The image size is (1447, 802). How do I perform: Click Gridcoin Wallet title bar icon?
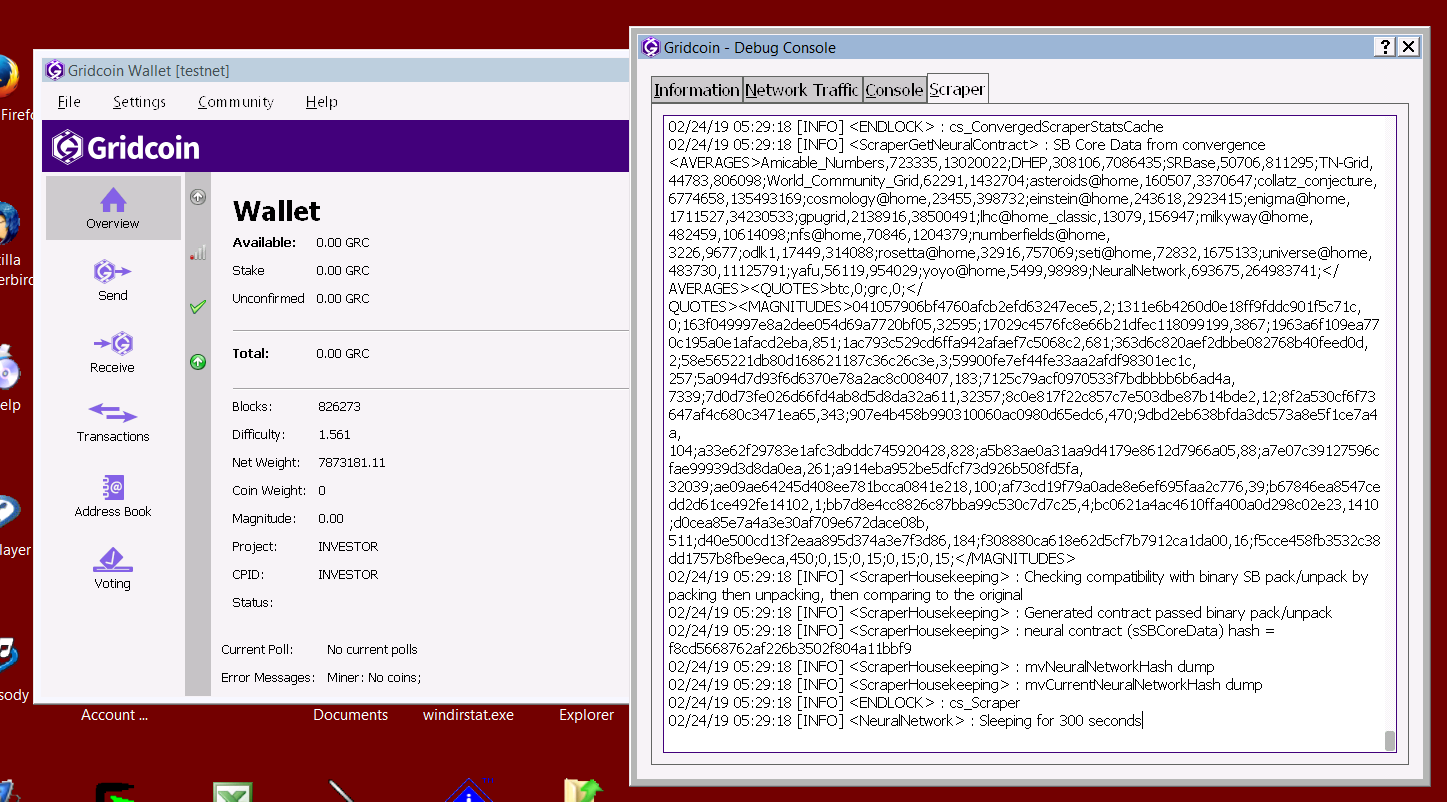coord(55,70)
